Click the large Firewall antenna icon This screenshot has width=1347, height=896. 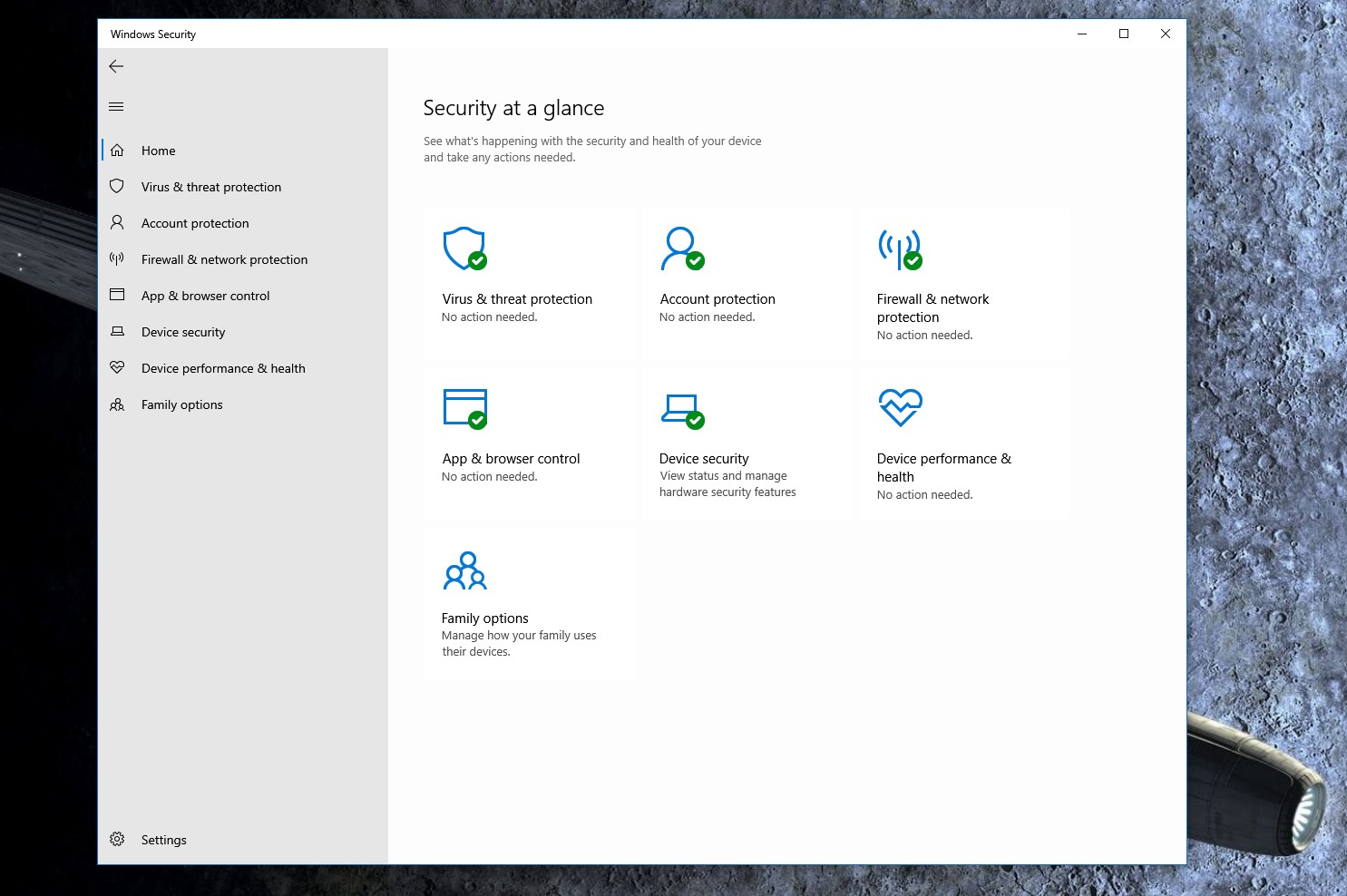click(900, 249)
